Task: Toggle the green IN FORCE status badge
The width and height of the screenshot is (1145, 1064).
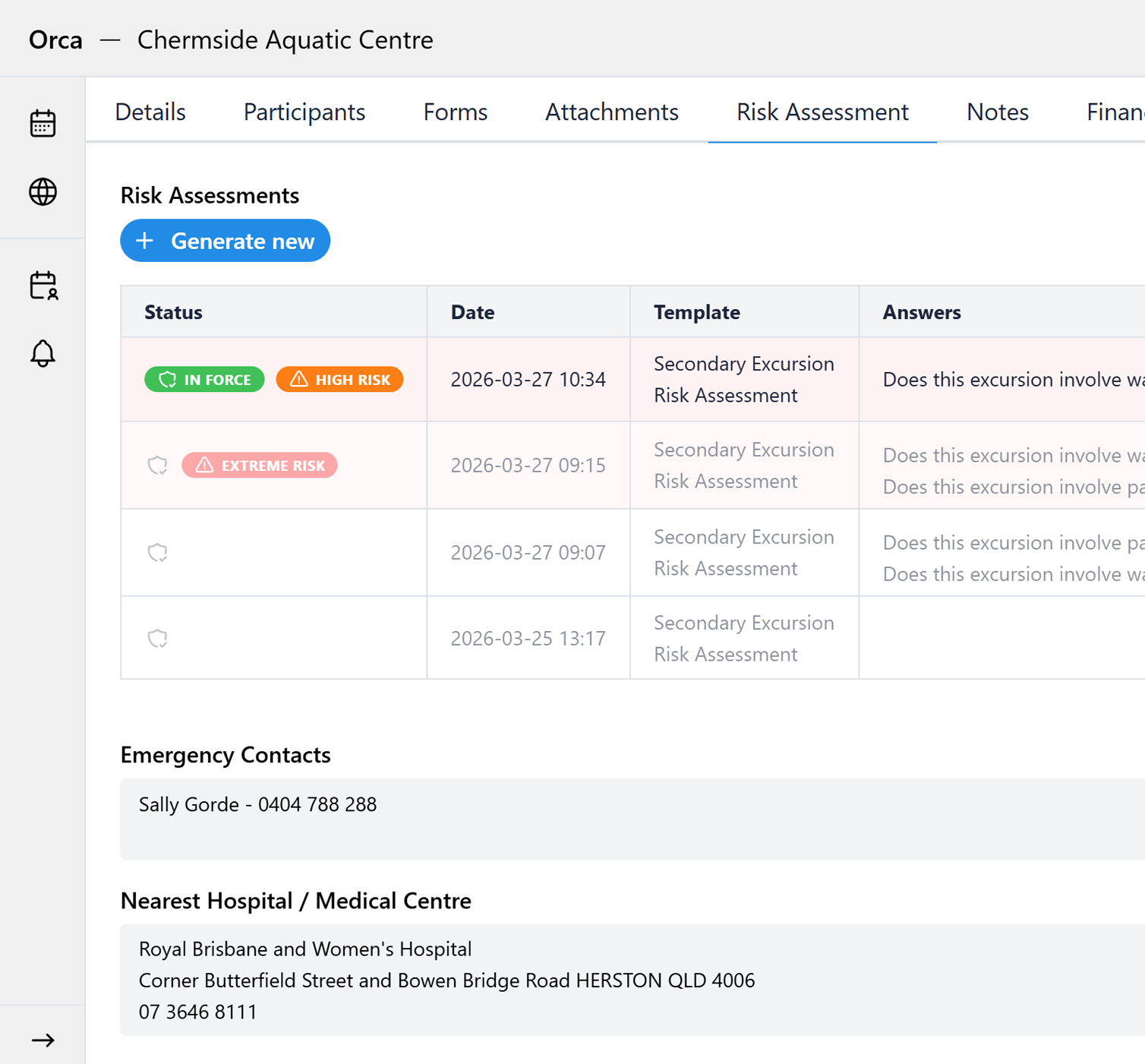Action: click(x=203, y=379)
